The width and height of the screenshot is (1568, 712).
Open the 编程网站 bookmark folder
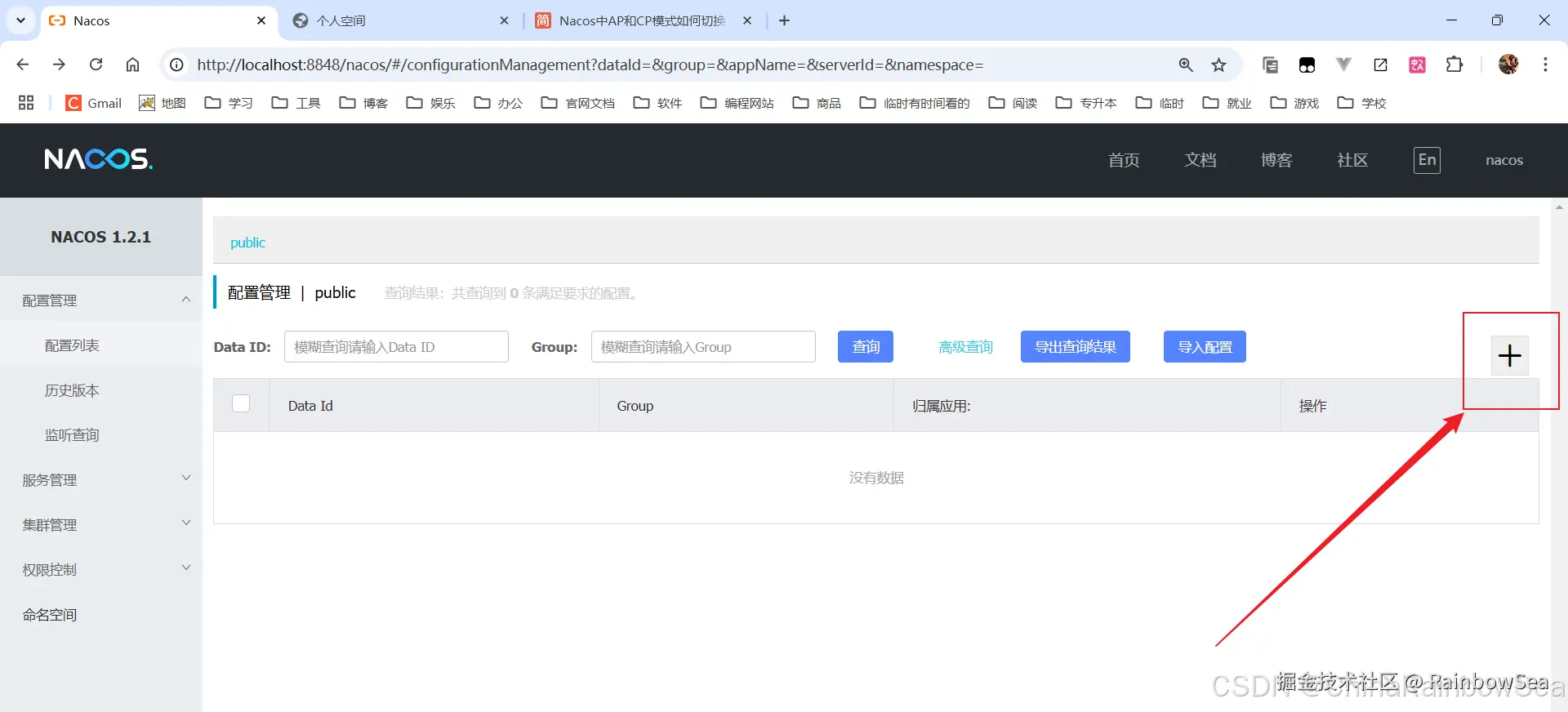pyautogui.click(x=737, y=103)
